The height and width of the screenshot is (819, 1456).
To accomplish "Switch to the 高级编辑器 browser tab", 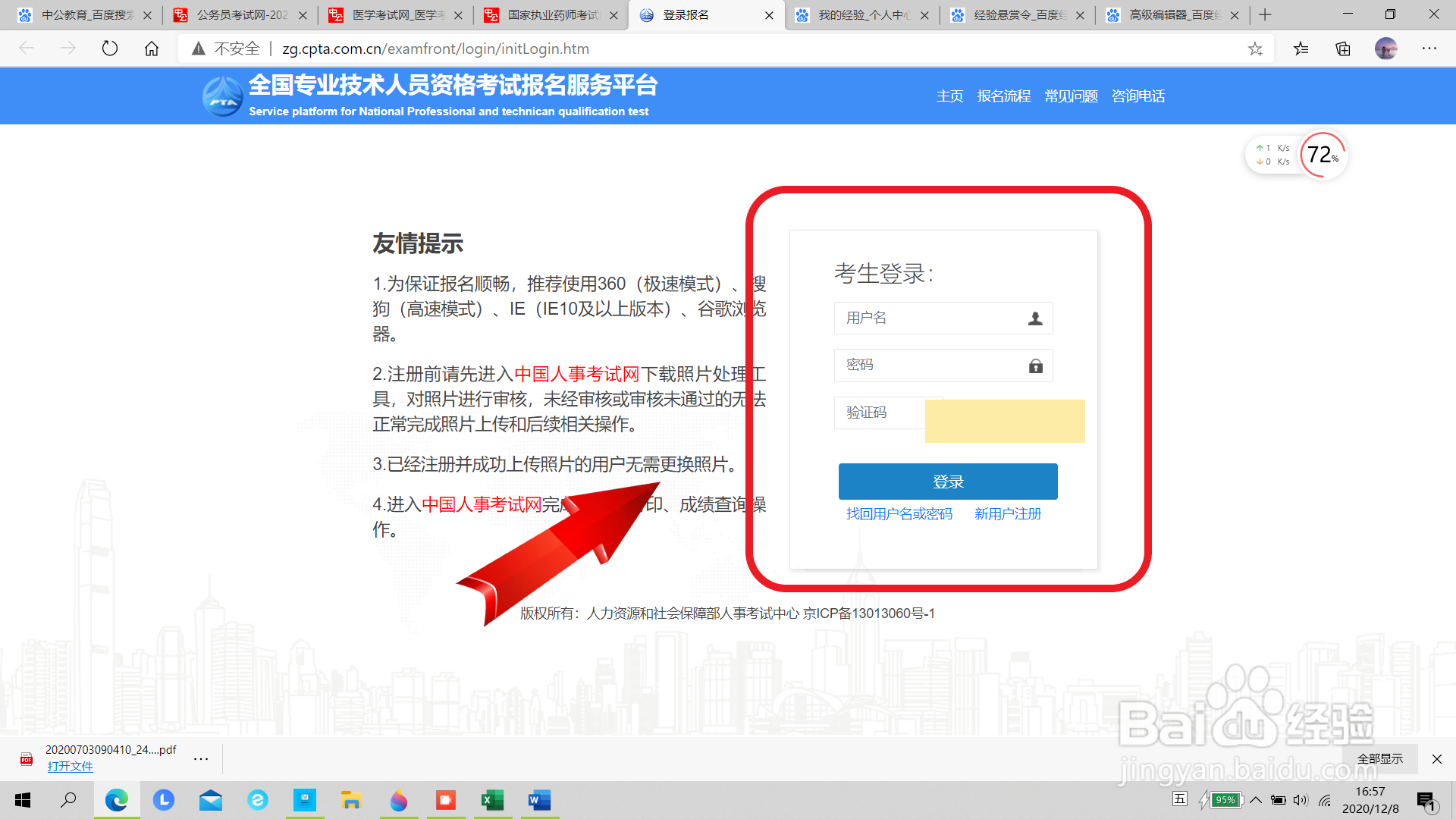I will [x=1174, y=14].
